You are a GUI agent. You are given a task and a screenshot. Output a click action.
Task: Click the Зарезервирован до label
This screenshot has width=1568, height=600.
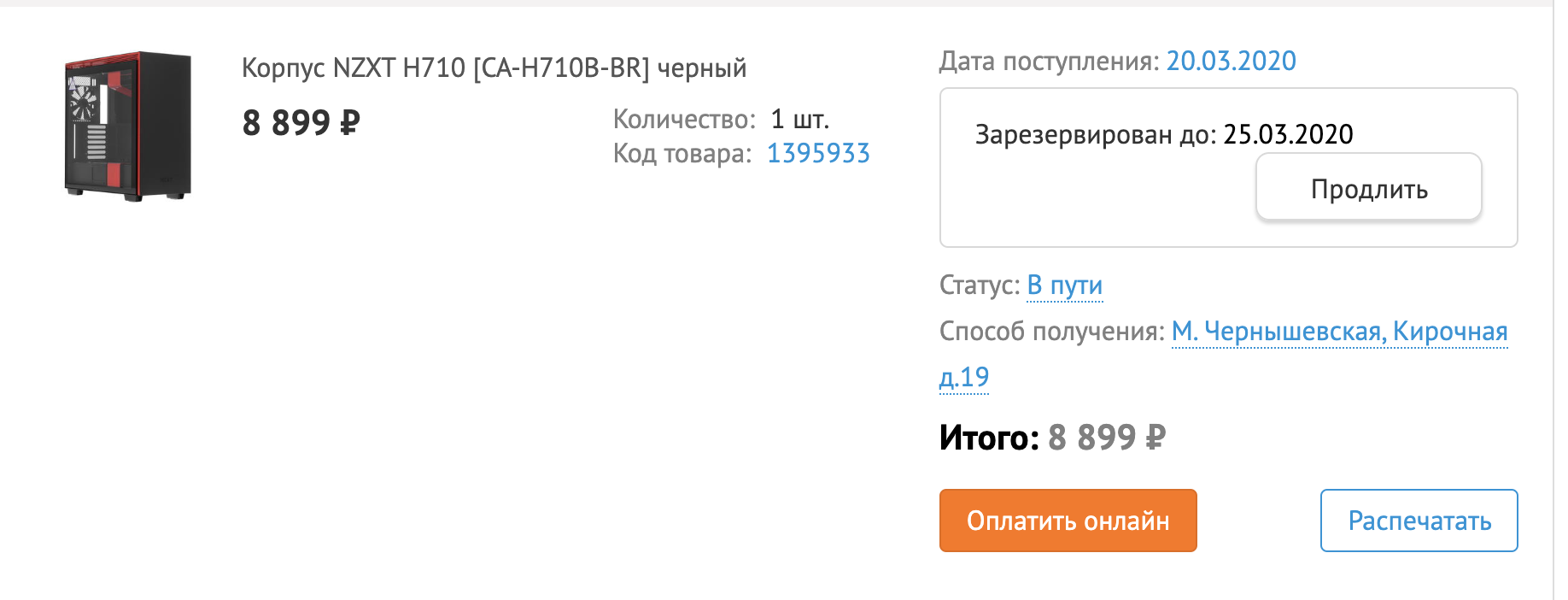(x=1095, y=134)
